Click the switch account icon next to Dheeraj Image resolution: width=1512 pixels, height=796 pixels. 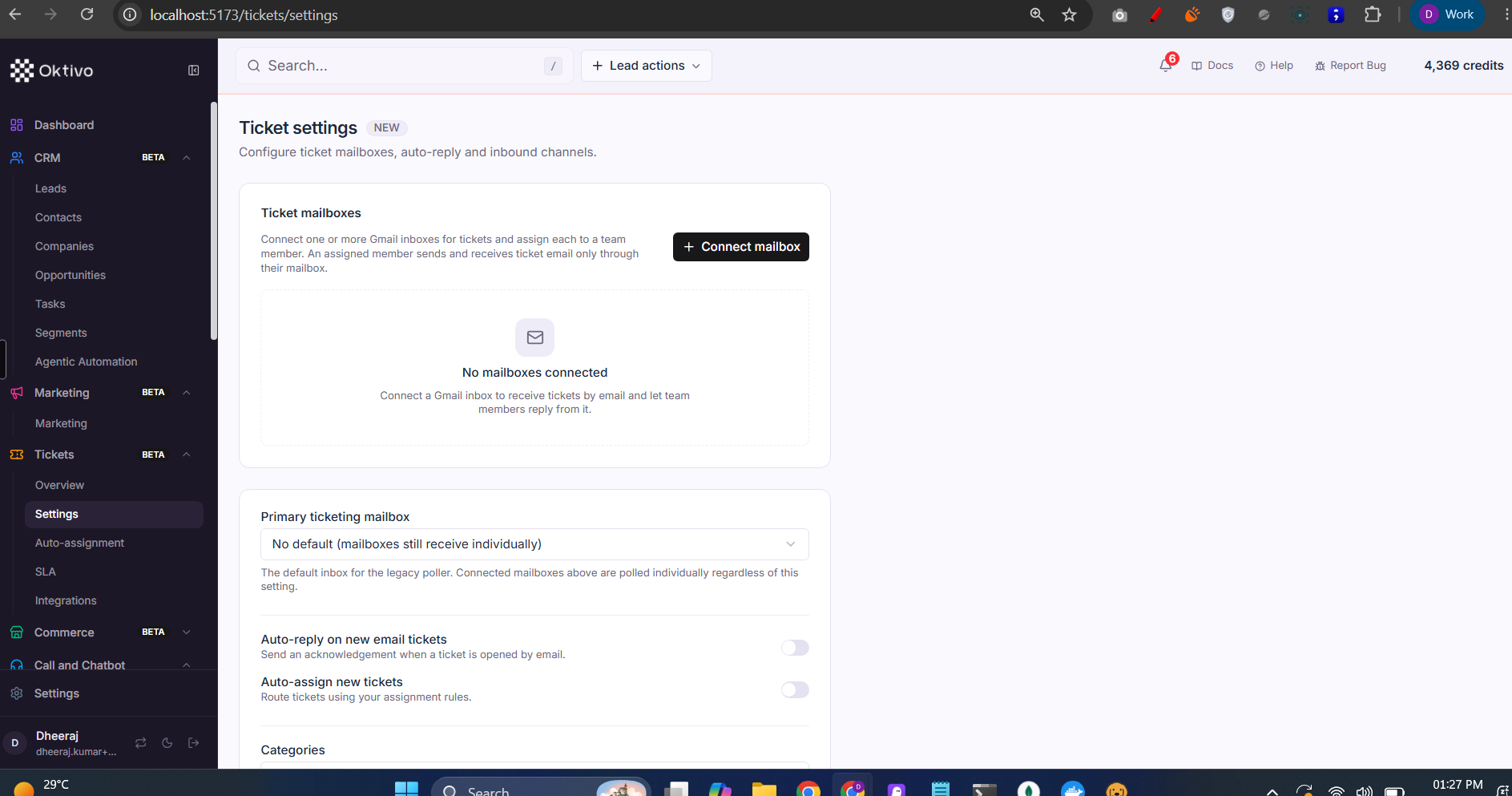[141, 743]
